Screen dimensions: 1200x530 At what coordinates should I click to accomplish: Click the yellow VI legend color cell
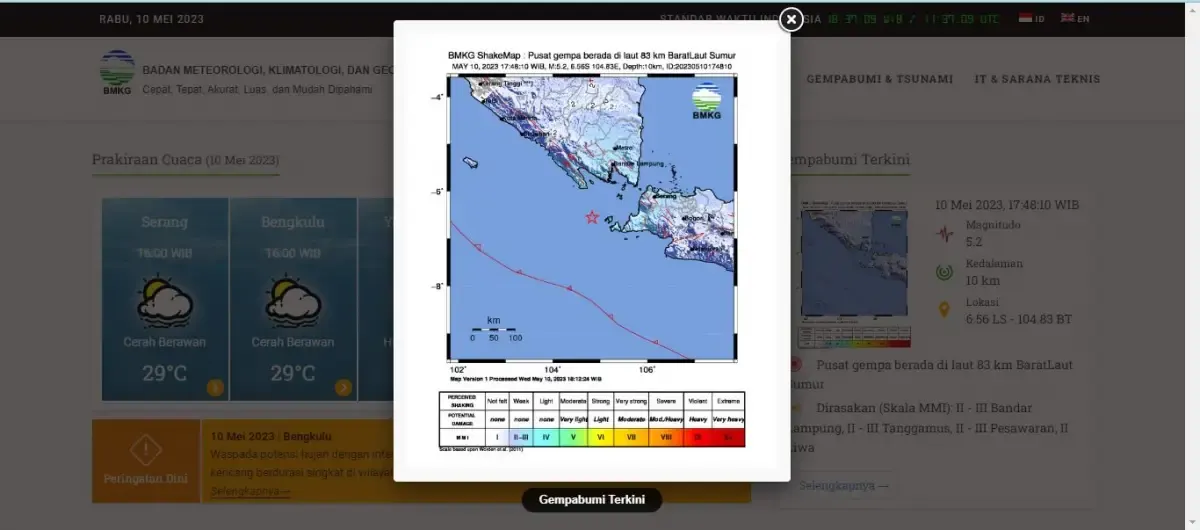(x=600, y=438)
